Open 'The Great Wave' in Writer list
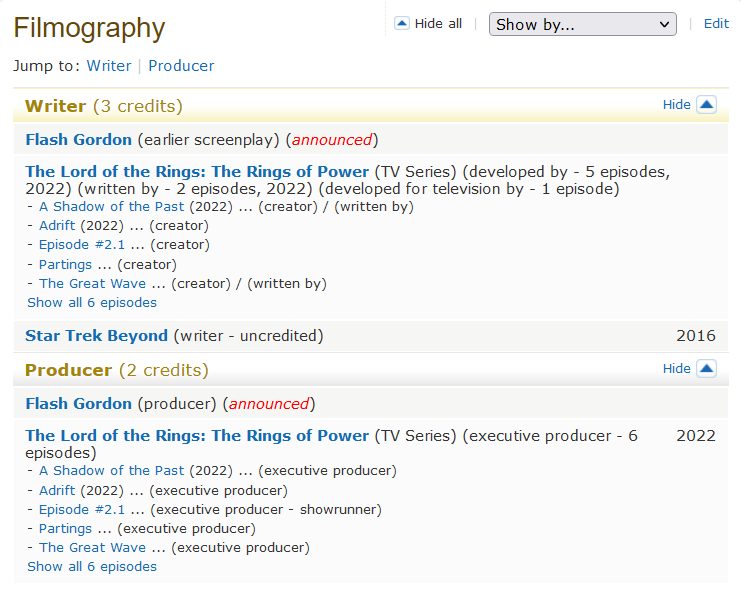The image size is (741, 592). [x=93, y=283]
